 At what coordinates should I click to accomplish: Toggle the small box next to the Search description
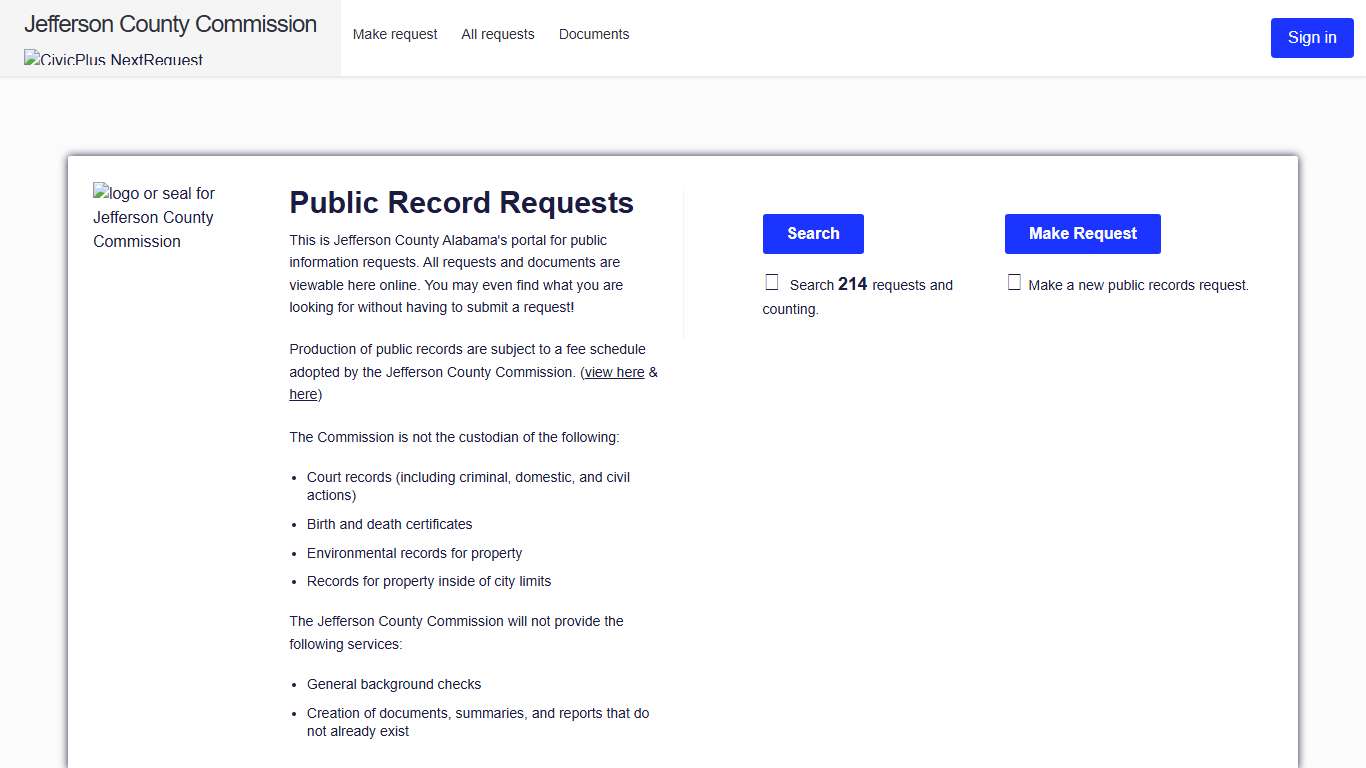pyautogui.click(x=771, y=281)
